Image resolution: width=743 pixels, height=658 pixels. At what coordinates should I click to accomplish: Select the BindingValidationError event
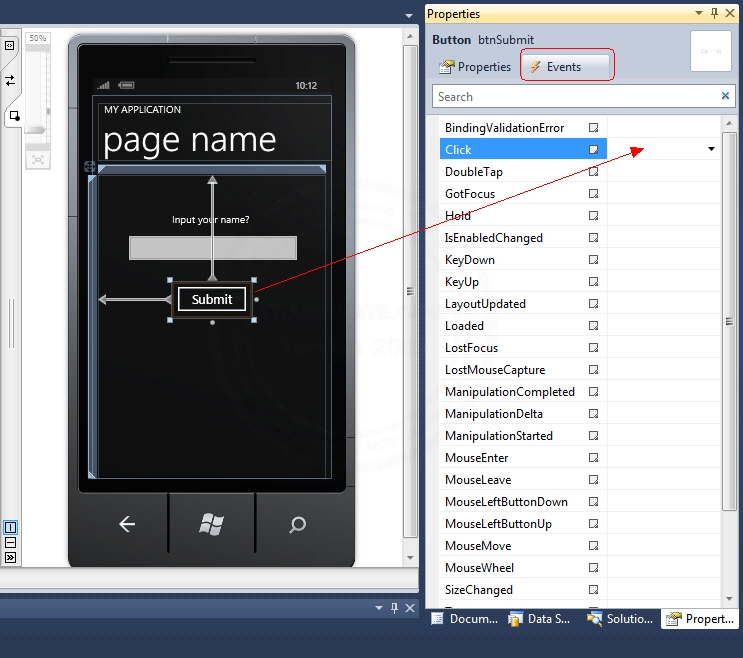[x=504, y=128]
